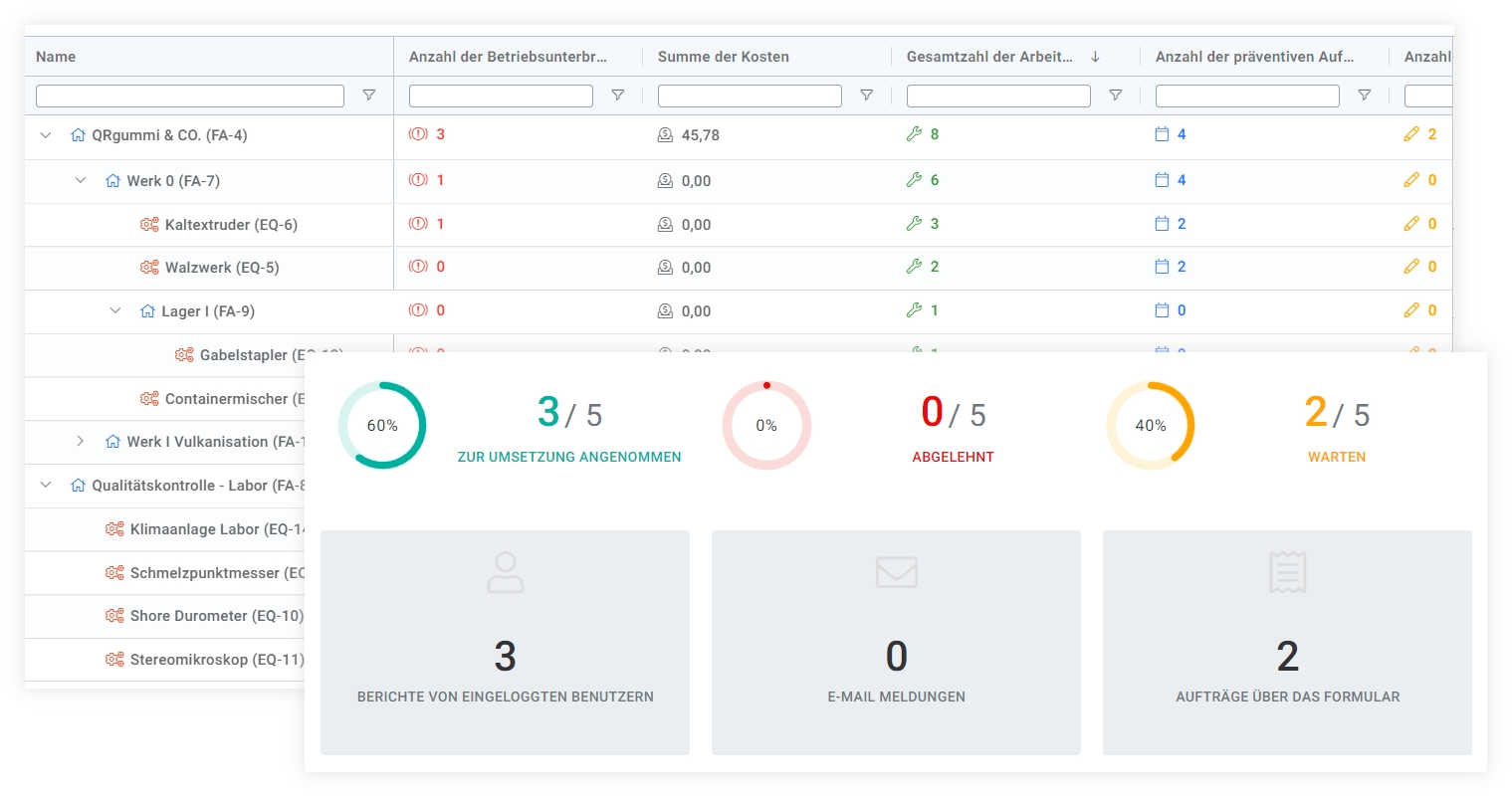Click work order count 2 in Walzwerk row
The height and width of the screenshot is (797, 1512).
point(935,267)
